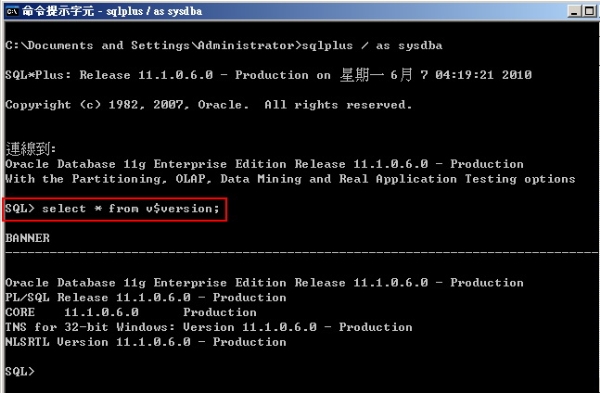Maximize the sqlplus command prompt window

click(589, 11)
